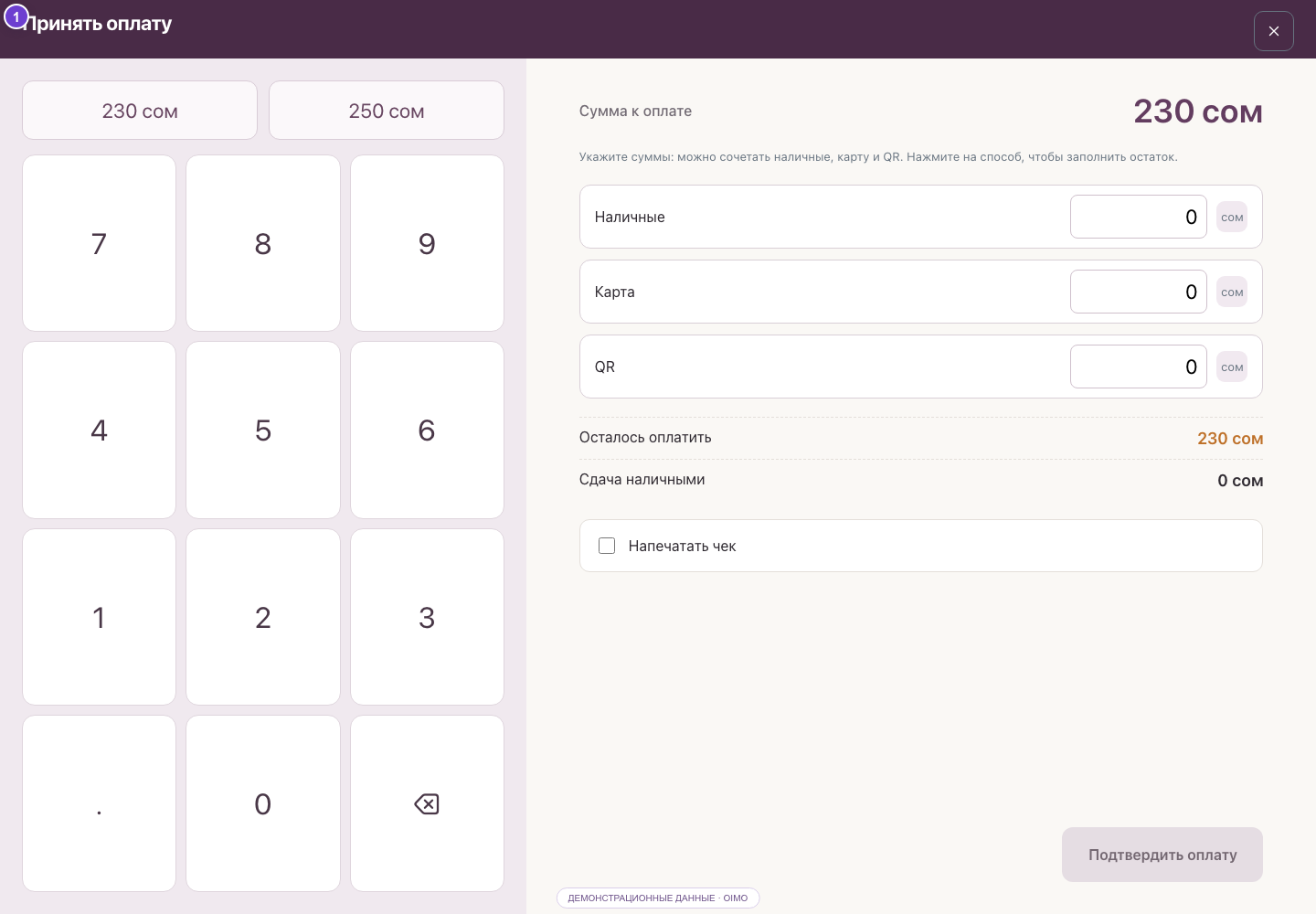Viewport: 1316px width, 914px height.
Task: Select the "Карта" payment method label
Action: click(614, 292)
